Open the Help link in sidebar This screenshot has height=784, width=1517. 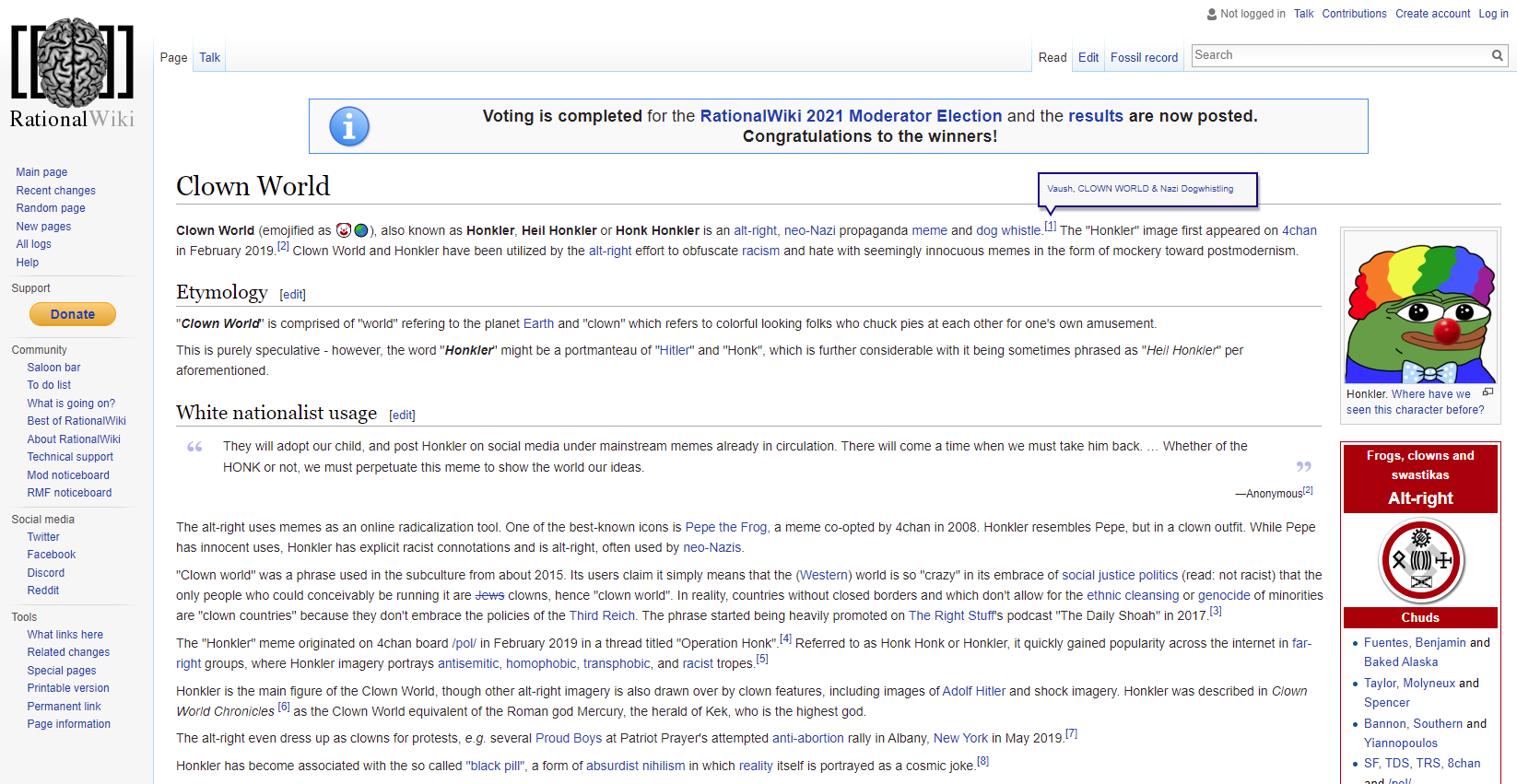pos(28,263)
